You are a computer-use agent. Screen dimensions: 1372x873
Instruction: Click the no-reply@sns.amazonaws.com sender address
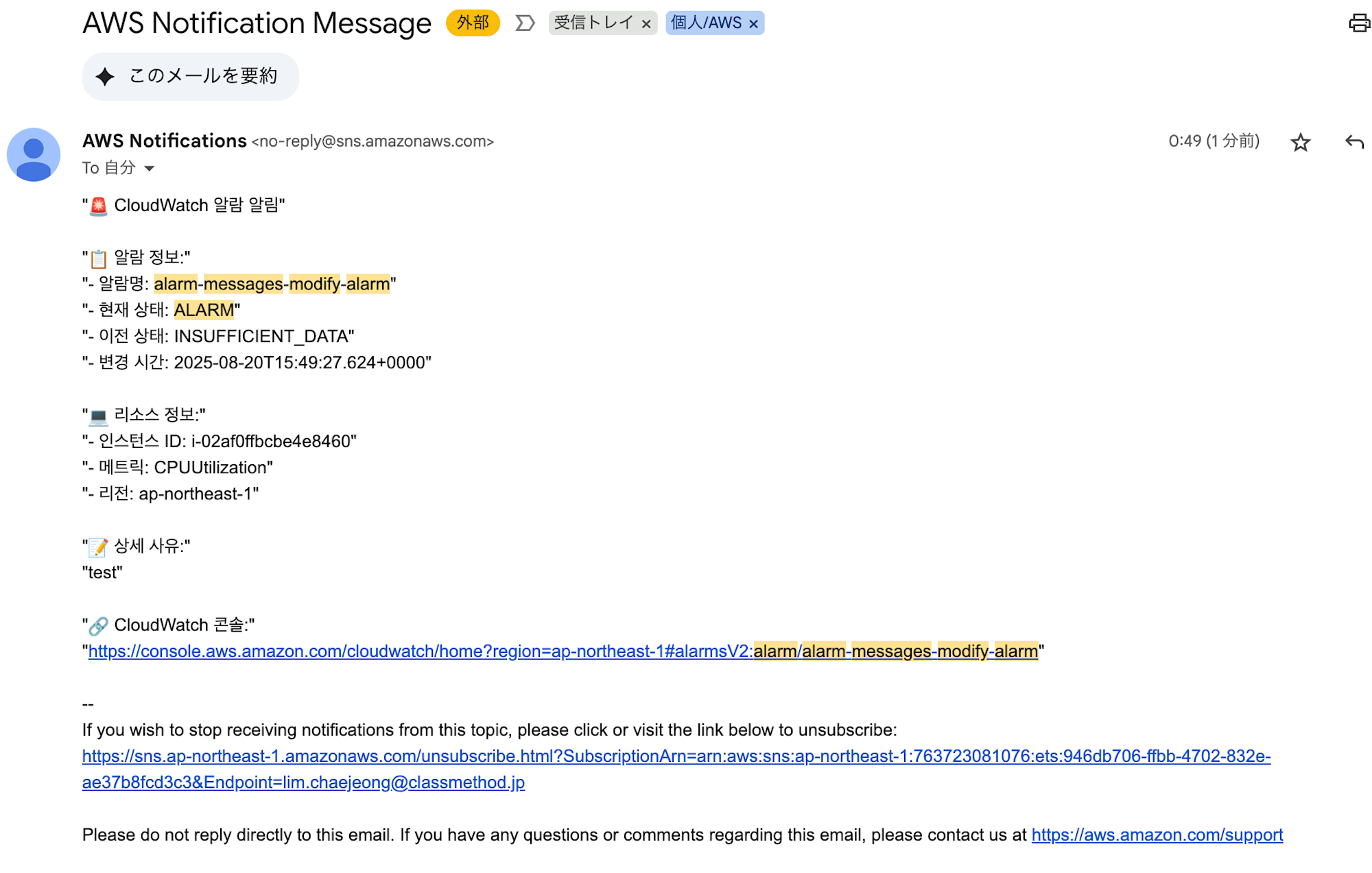tap(372, 142)
